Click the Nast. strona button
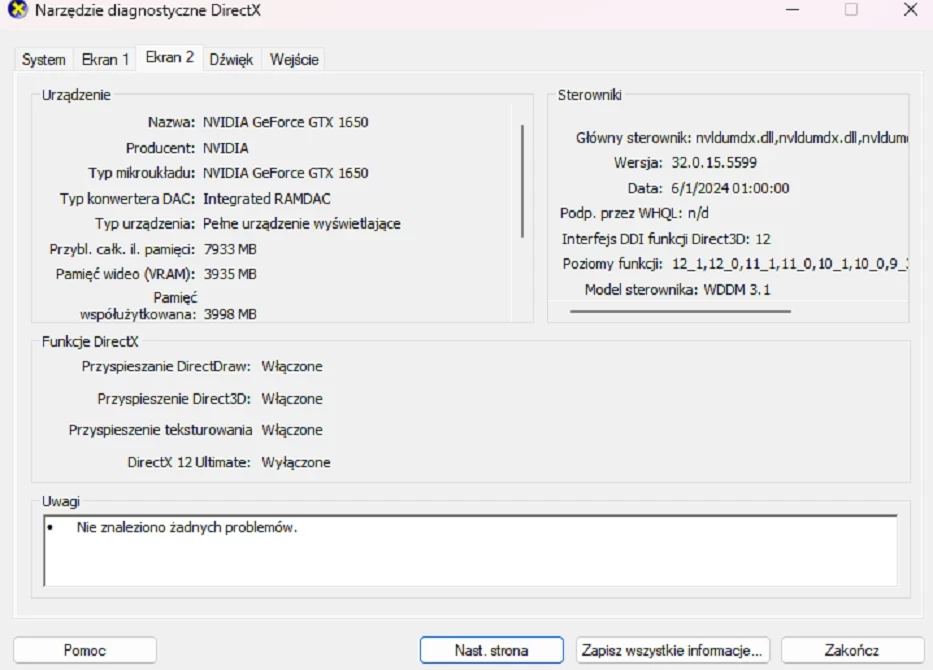The image size is (933, 670). click(489, 649)
